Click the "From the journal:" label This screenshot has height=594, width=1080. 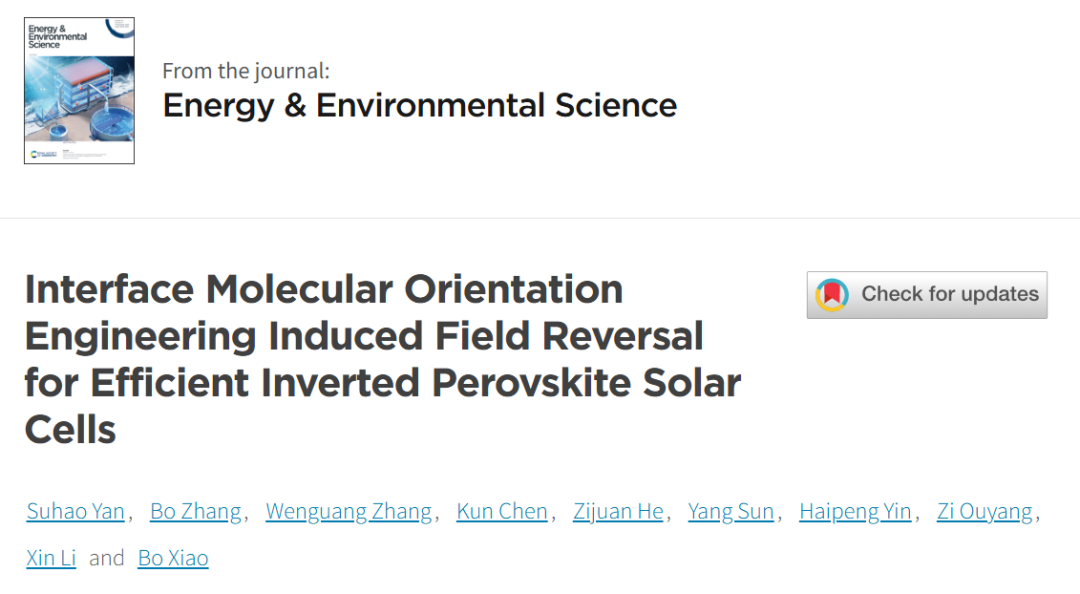[x=245, y=71]
